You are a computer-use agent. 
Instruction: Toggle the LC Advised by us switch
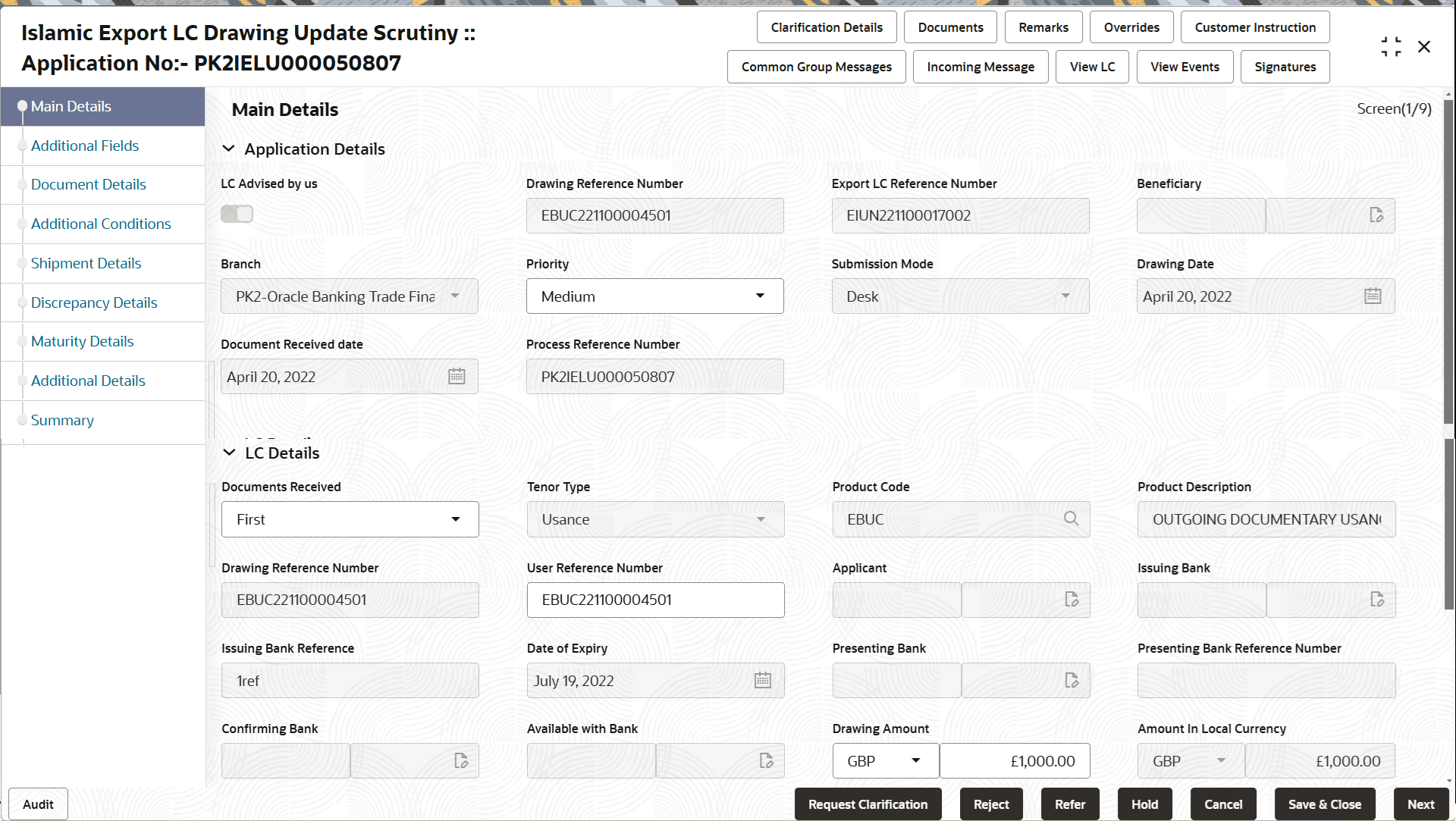tap(237, 215)
